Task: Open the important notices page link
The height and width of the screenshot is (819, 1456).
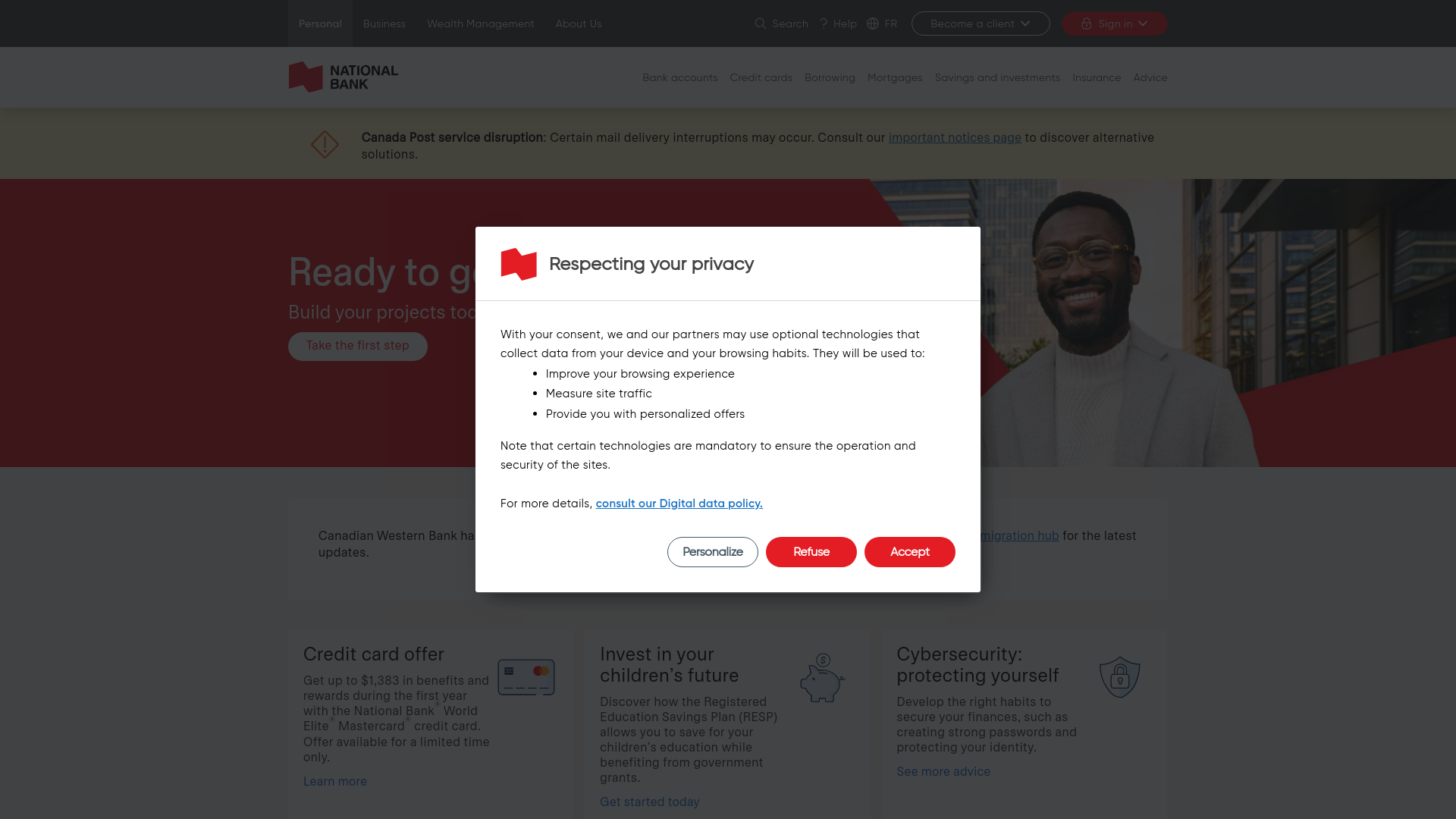Action: (x=955, y=137)
